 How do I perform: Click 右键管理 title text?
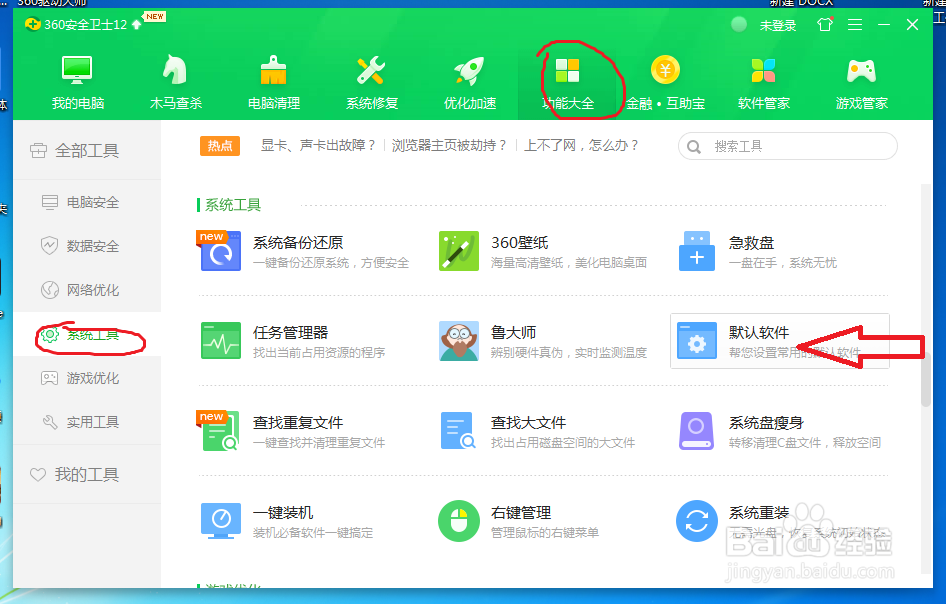point(521,513)
